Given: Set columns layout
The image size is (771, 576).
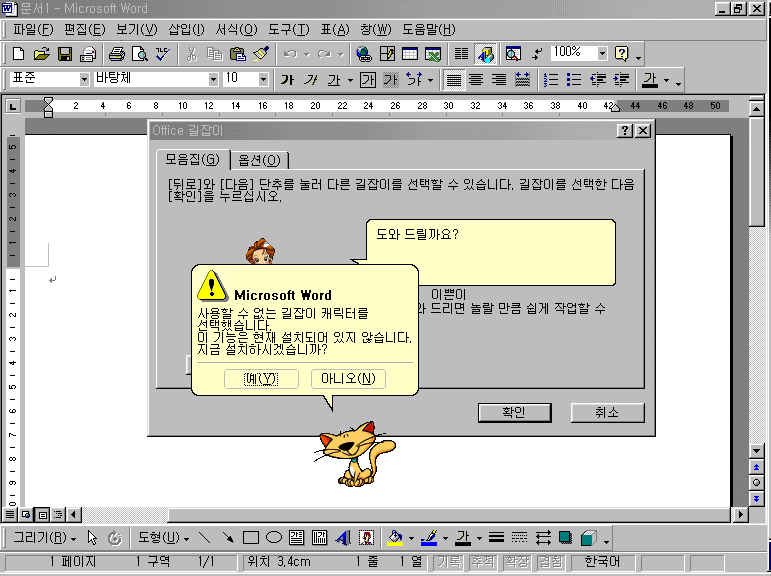Looking at the screenshot, I should [461, 54].
